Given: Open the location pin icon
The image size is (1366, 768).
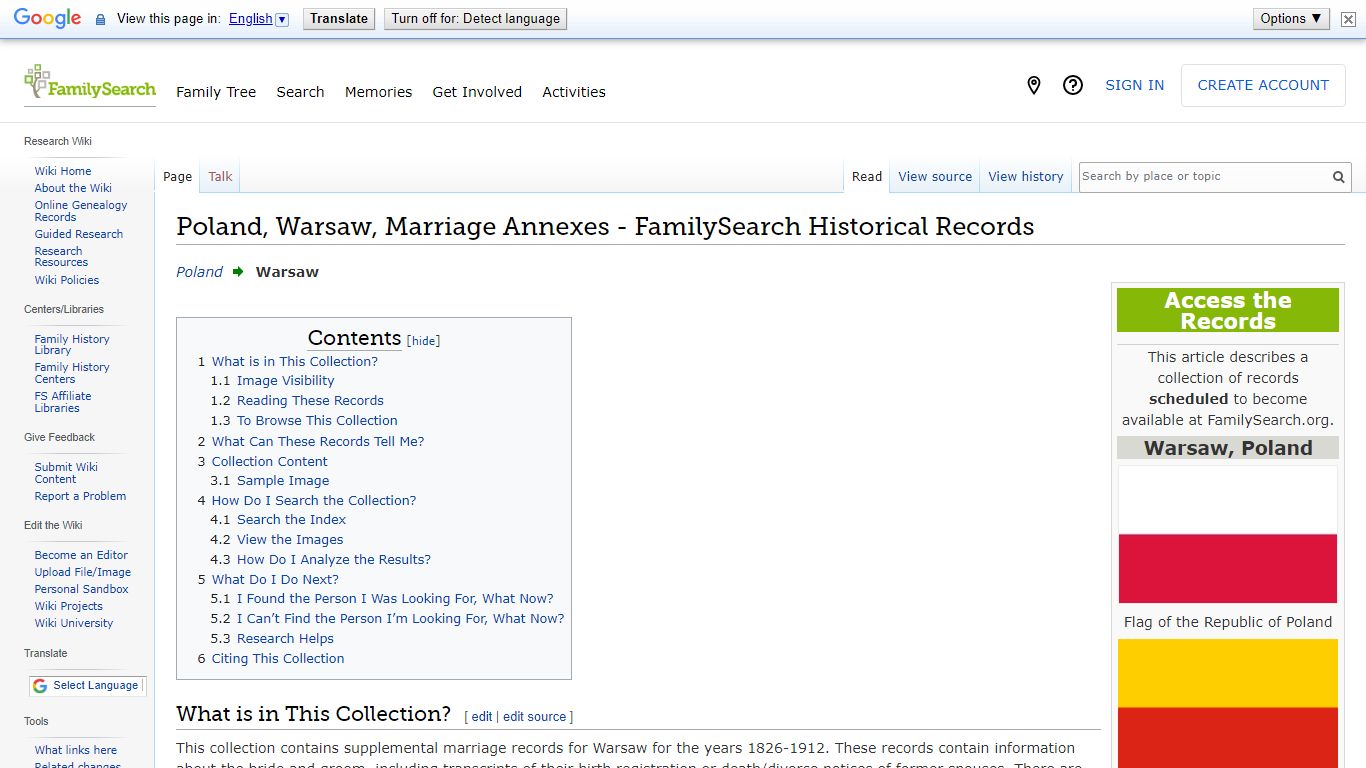Looking at the screenshot, I should tap(1034, 86).
